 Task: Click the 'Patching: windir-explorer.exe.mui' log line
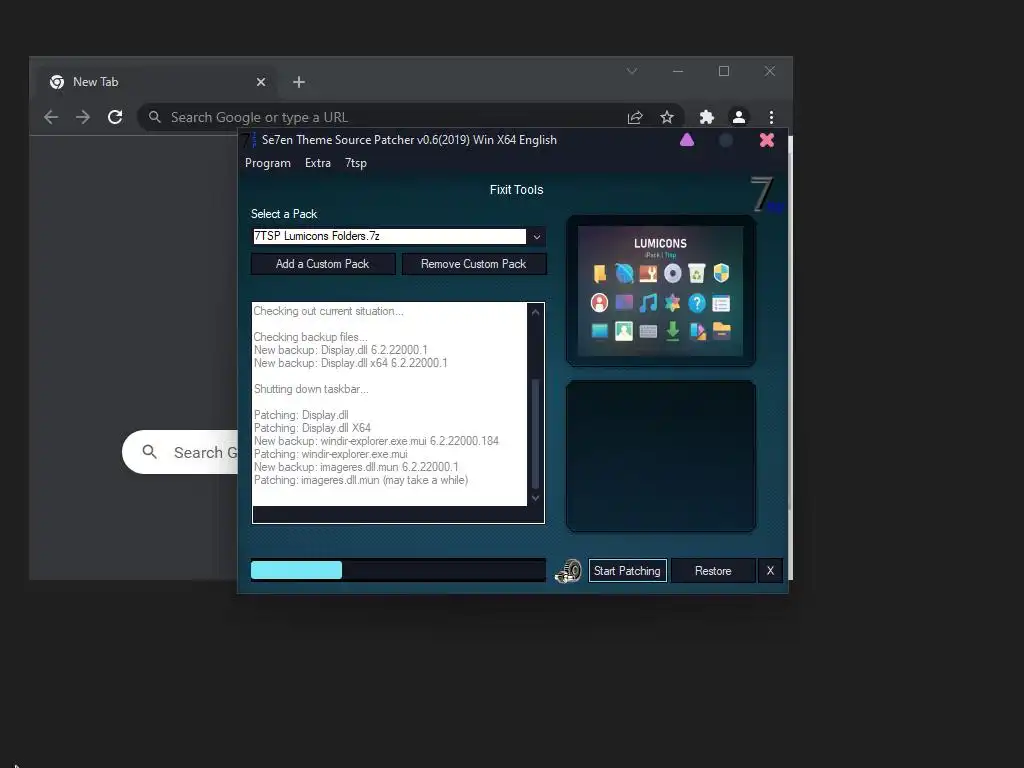[330, 454]
